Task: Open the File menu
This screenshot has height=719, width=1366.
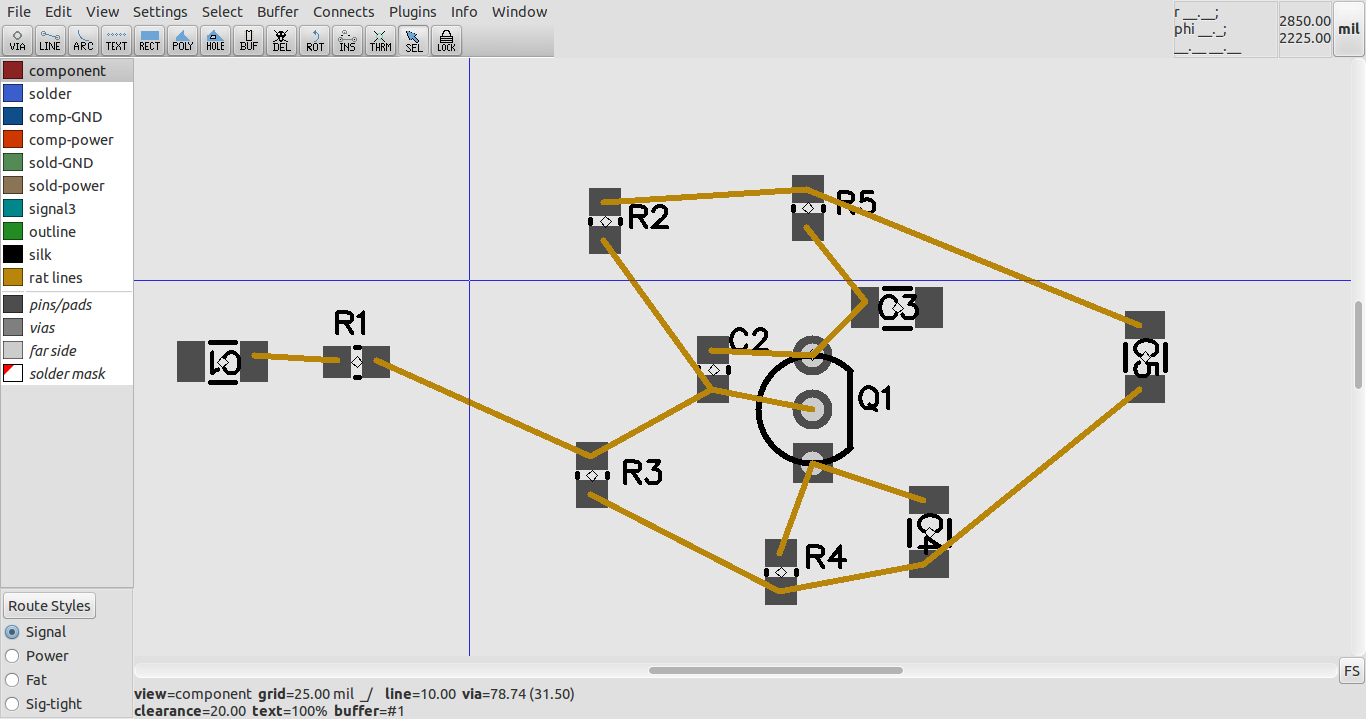Action: coord(18,12)
